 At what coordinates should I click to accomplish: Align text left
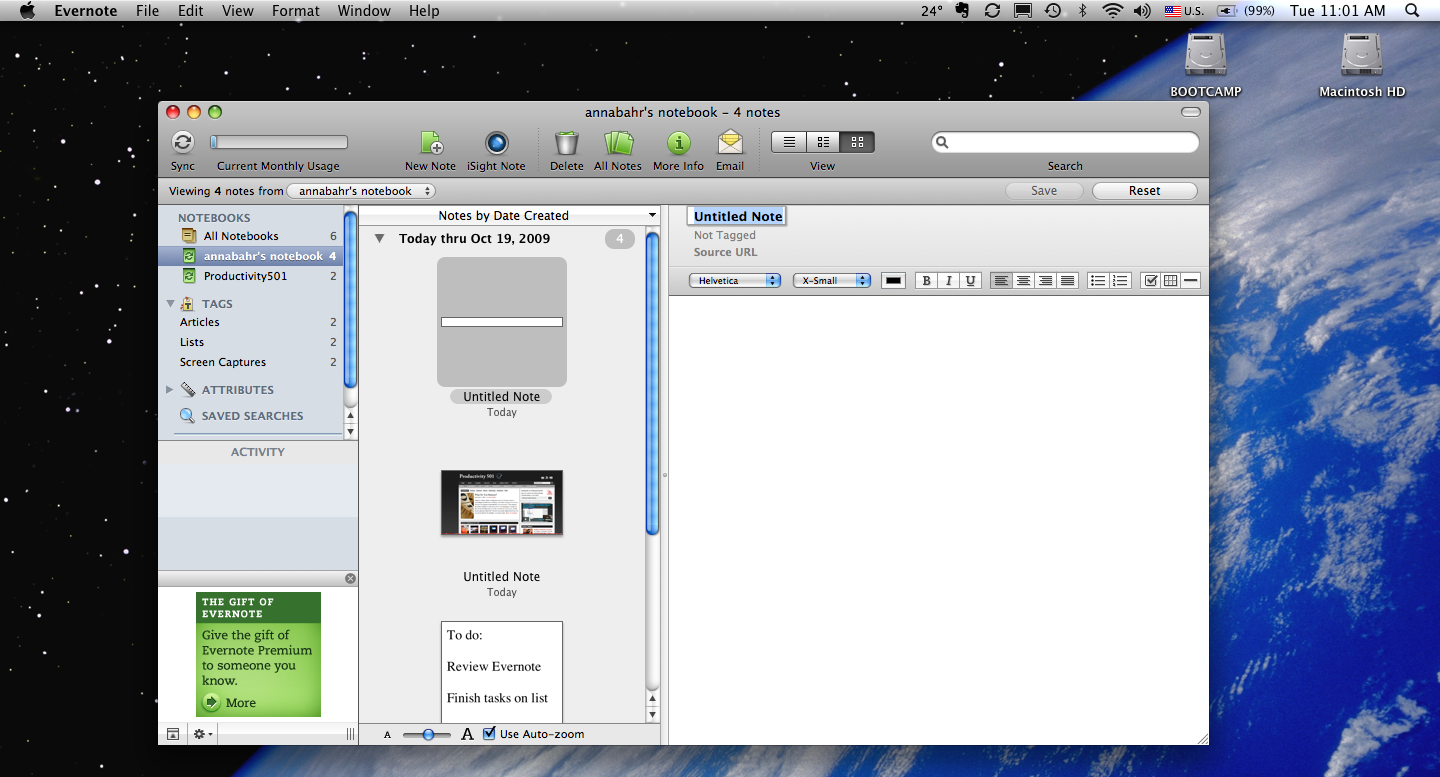1001,281
